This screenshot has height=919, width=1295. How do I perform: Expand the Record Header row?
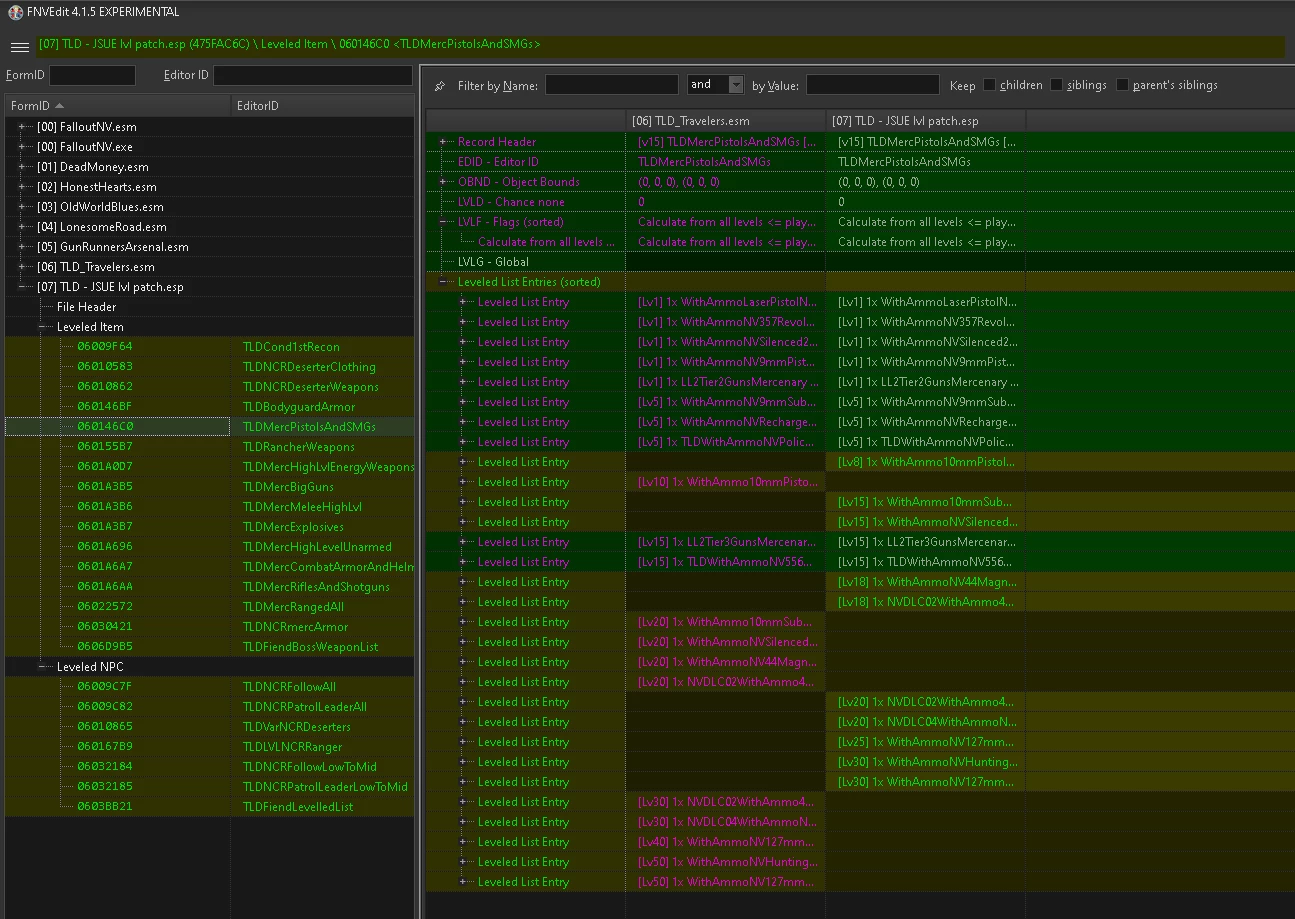coord(443,142)
